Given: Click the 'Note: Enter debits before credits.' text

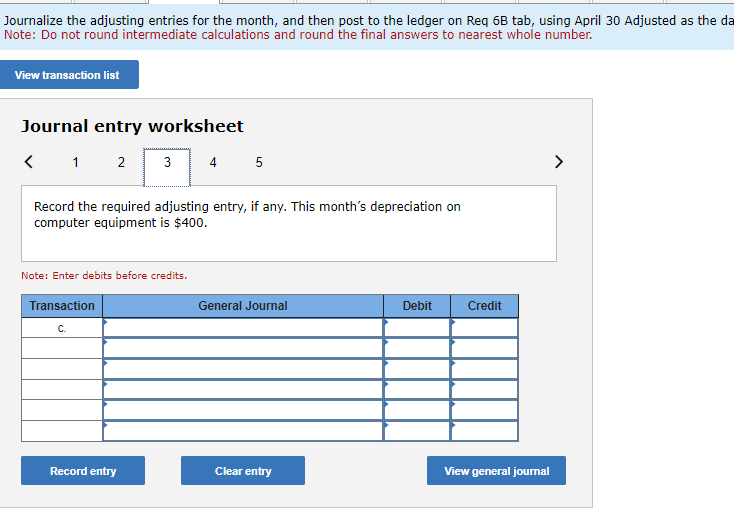Looking at the screenshot, I should point(104,275).
